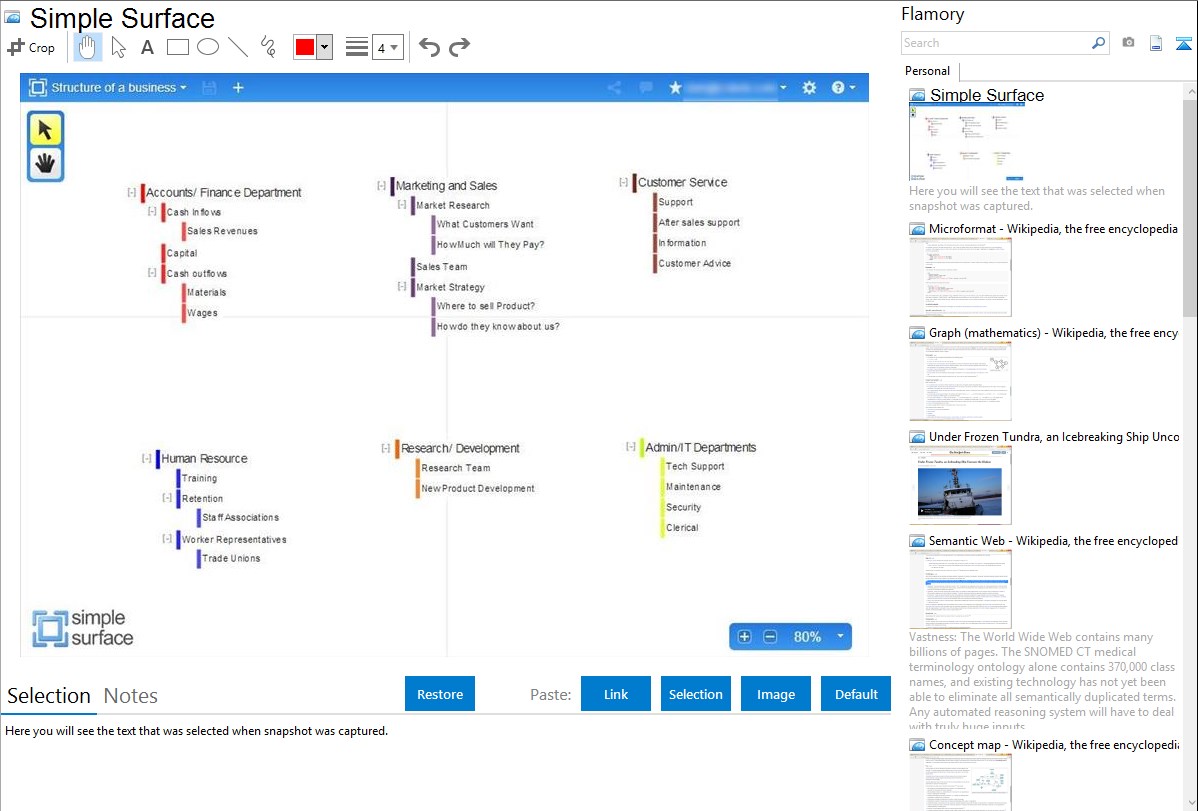
Task: Open the settings gear in the blue header
Action: click(810, 88)
